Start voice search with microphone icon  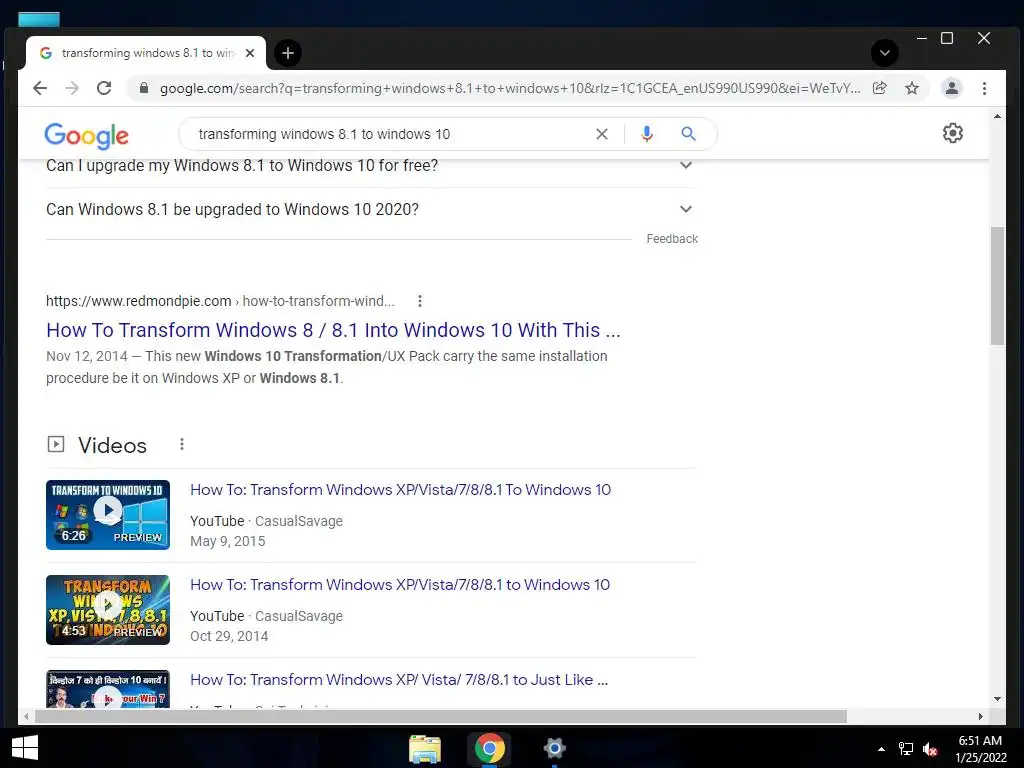pos(647,134)
